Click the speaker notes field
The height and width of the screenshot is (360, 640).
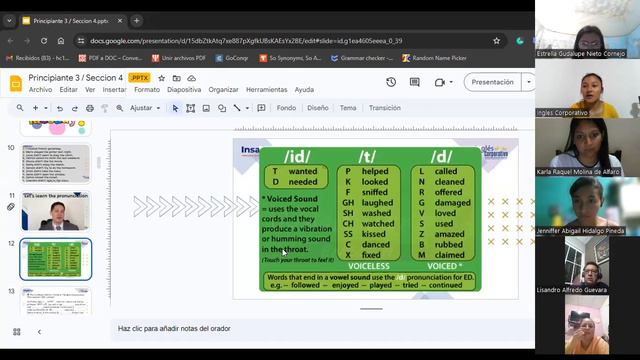pyautogui.click(x=322, y=329)
